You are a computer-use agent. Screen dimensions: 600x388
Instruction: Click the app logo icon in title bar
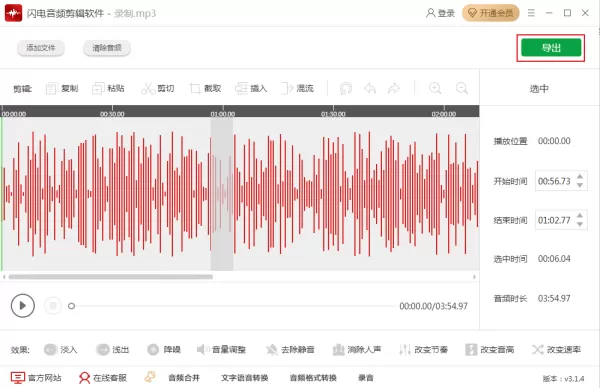click(13, 13)
